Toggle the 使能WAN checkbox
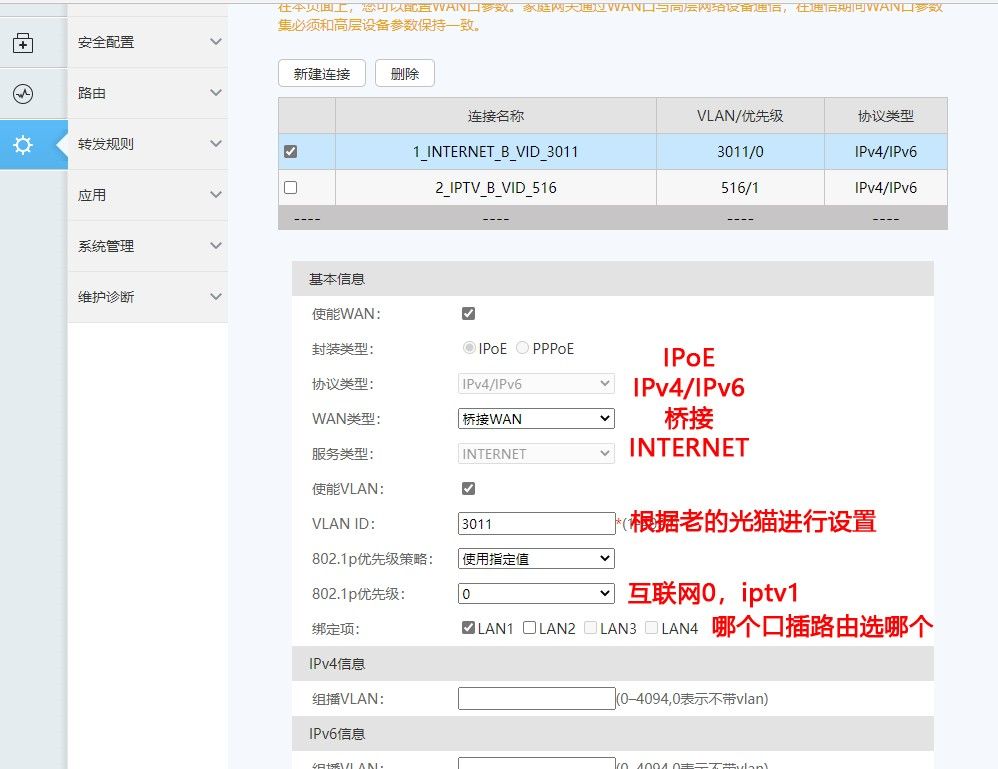 tap(468, 313)
